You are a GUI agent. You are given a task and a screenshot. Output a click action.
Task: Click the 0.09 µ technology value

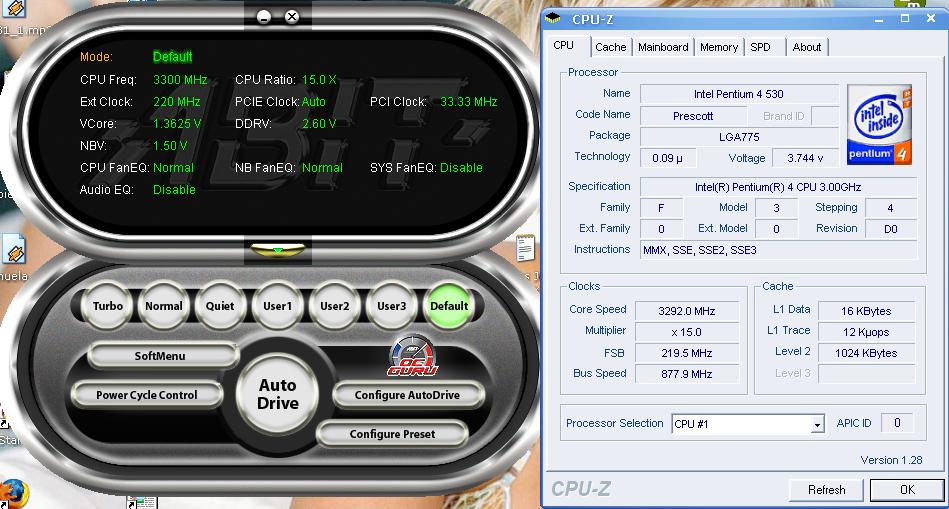(668, 159)
